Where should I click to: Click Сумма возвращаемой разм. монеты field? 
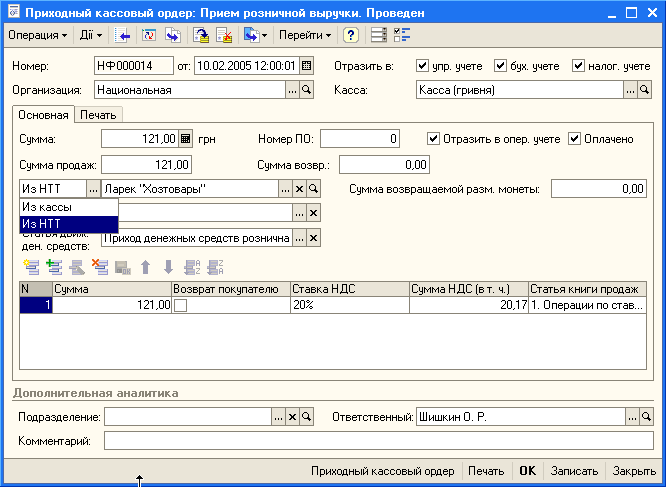pos(599,189)
